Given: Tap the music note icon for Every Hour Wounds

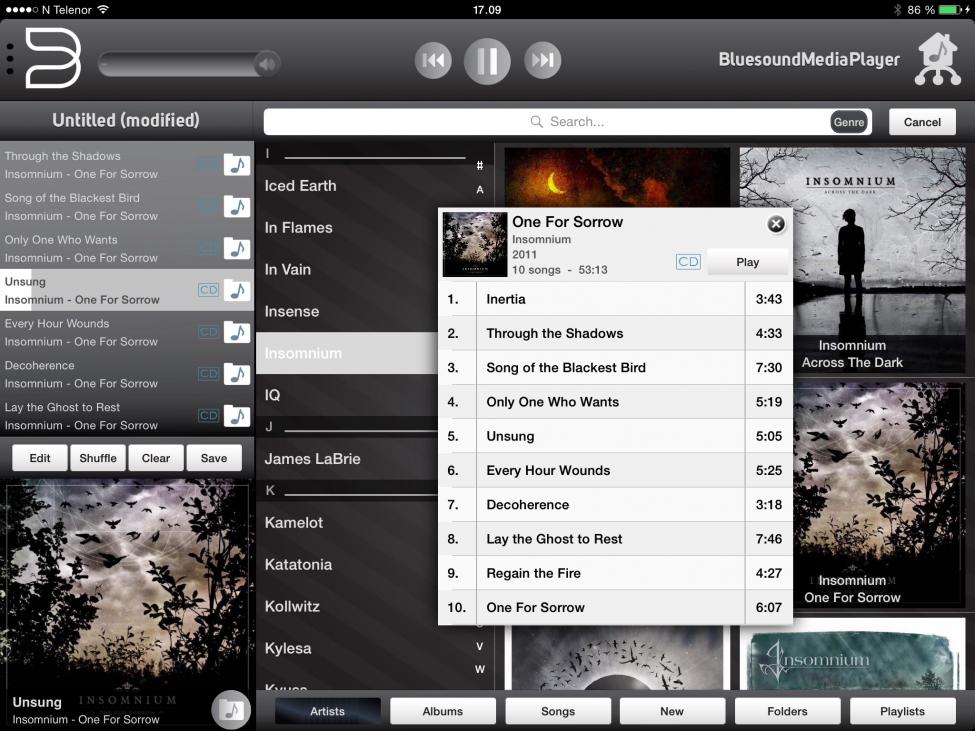Looking at the screenshot, I should 237,333.
